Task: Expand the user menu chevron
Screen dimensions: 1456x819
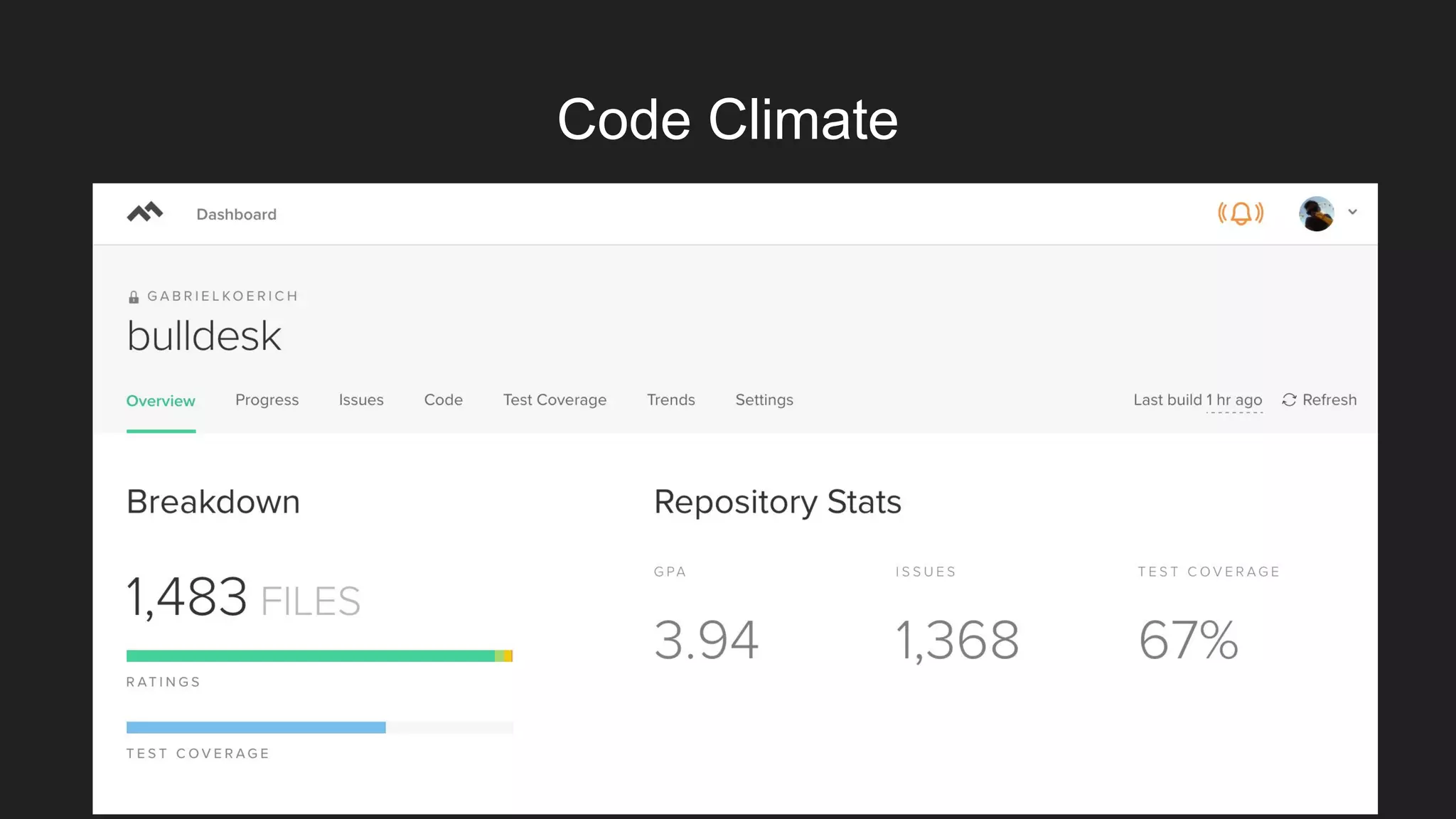Action: [x=1353, y=212]
